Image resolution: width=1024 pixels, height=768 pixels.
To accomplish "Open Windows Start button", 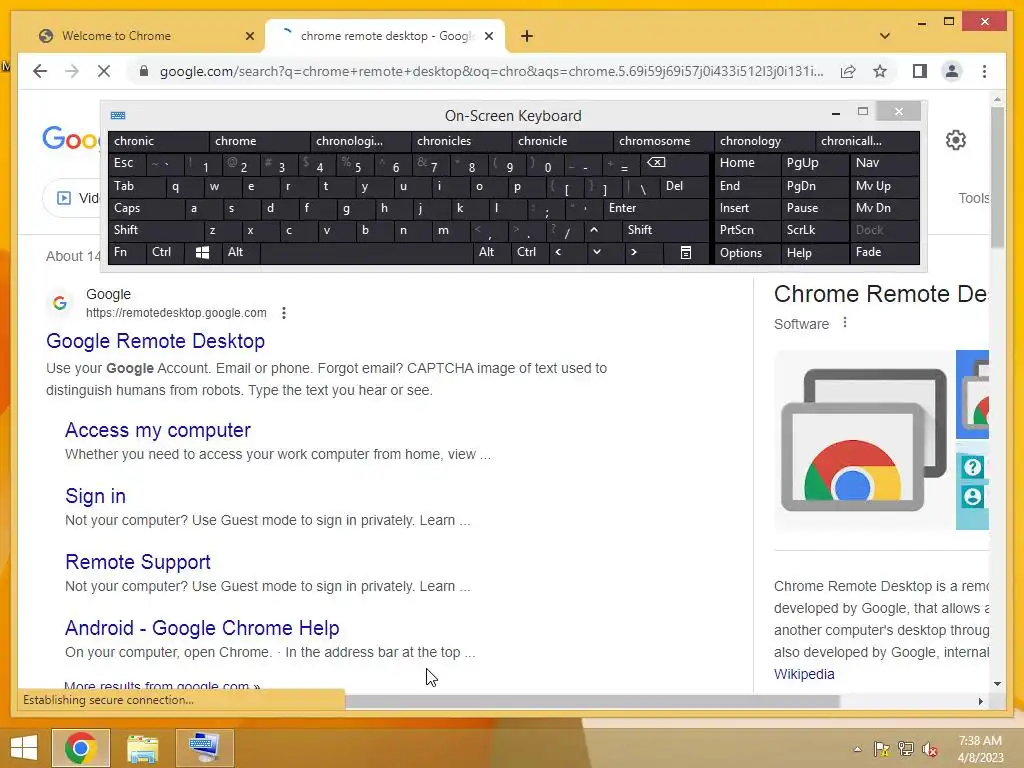I will tap(24, 748).
